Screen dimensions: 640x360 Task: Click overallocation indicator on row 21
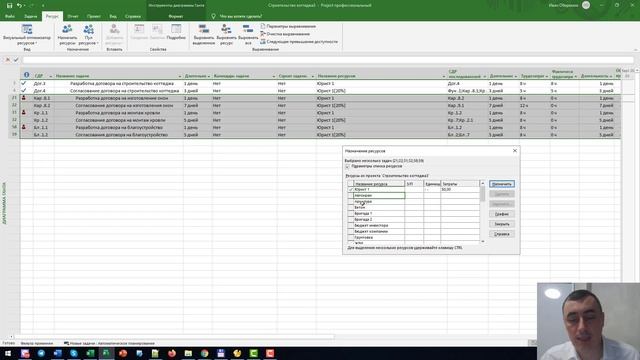[x=24, y=98]
